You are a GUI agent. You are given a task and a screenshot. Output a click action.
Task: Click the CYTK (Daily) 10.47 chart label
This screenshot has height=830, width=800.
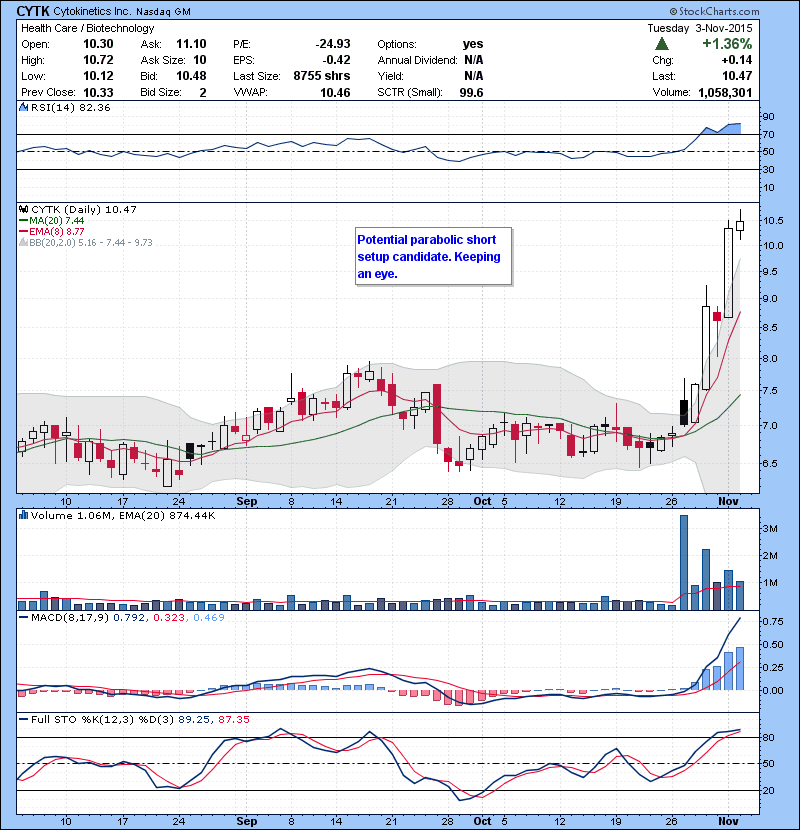pos(84,210)
